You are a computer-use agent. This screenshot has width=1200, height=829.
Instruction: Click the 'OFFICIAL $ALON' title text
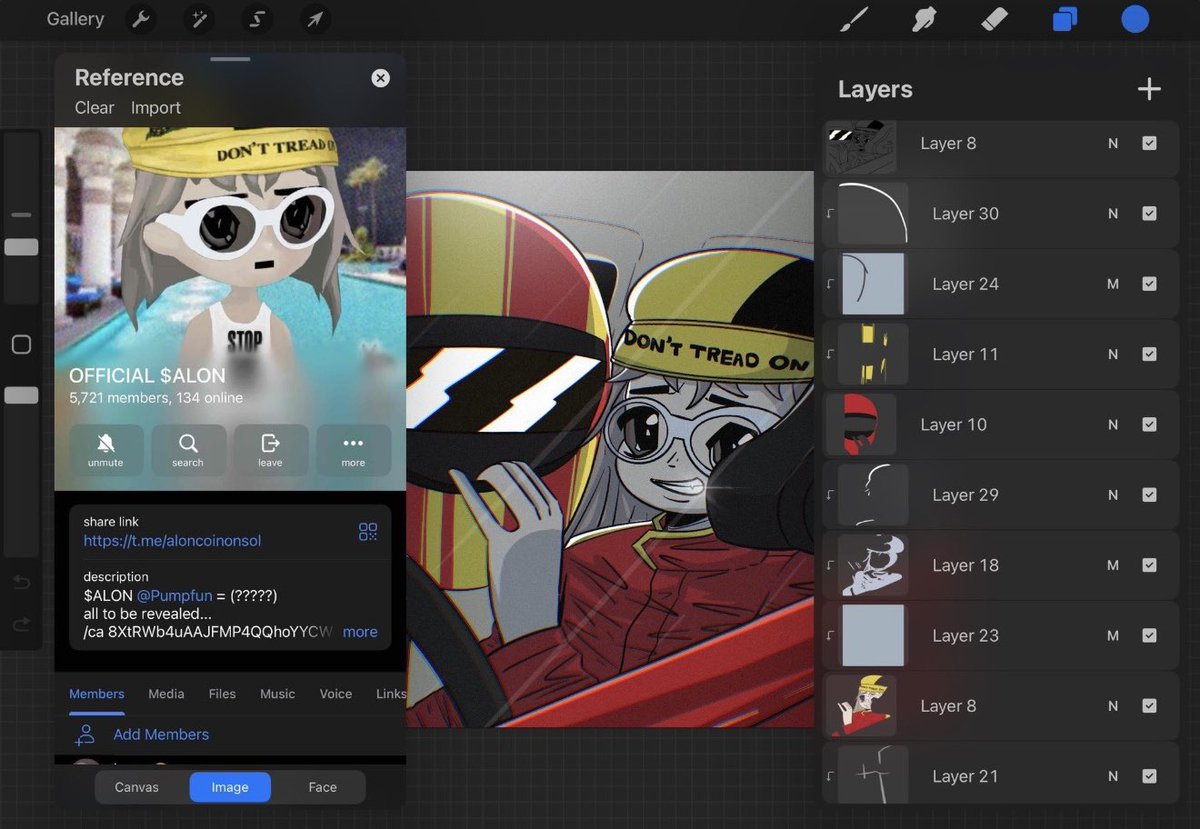[x=147, y=376]
